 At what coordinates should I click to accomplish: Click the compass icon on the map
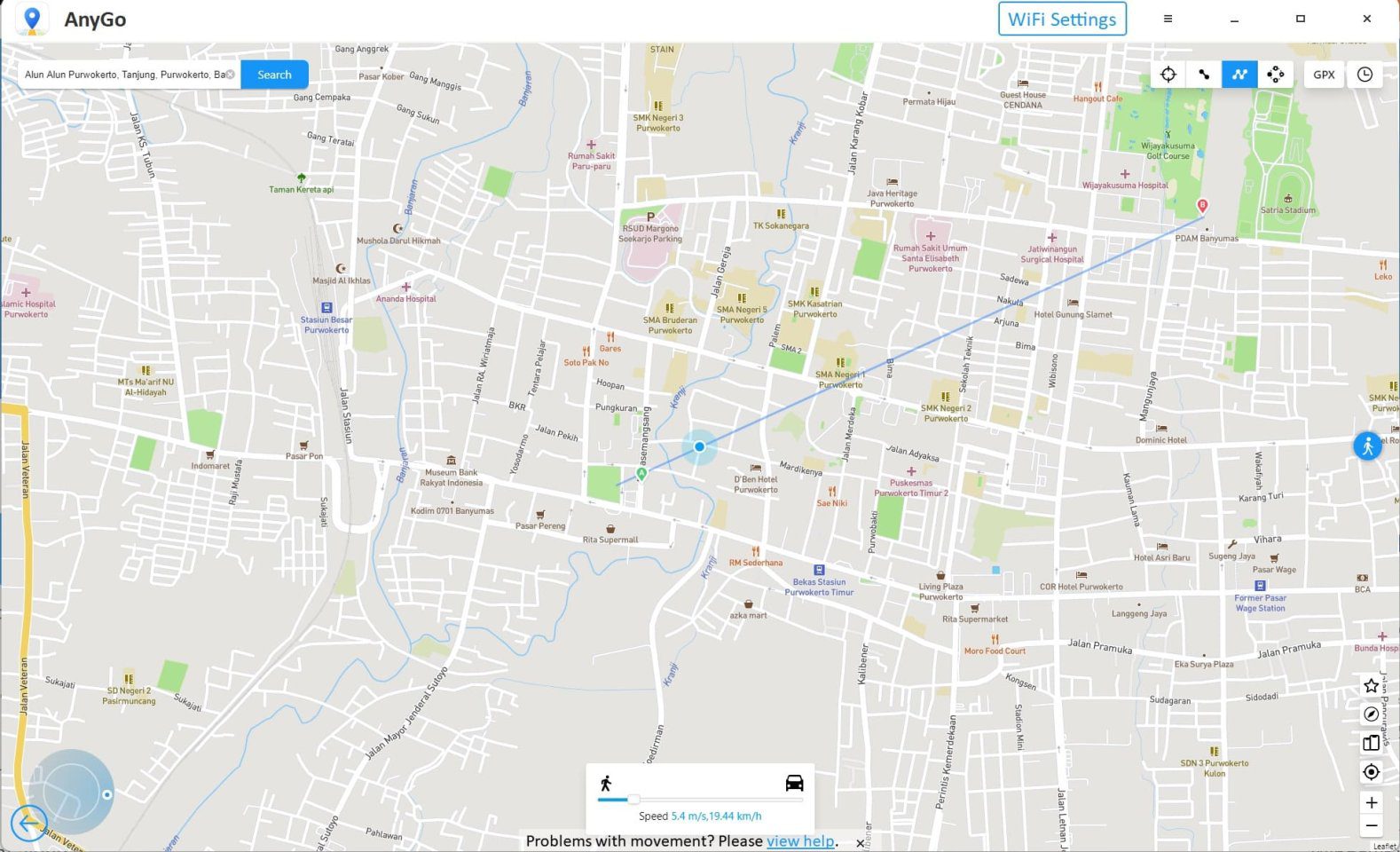click(1371, 714)
